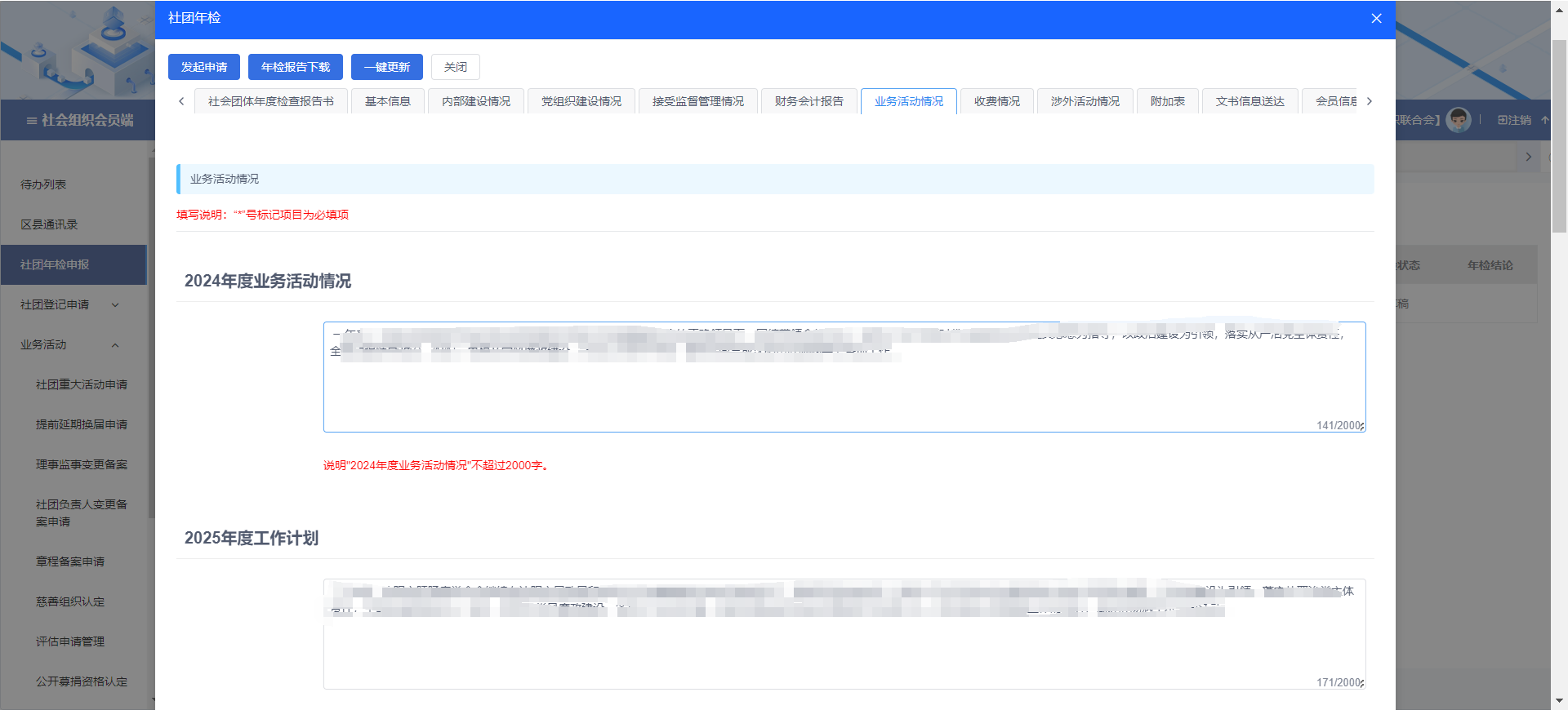The image size is (1568, 710).
Task: Download the annual inspection report
Action: pos(296,67)
